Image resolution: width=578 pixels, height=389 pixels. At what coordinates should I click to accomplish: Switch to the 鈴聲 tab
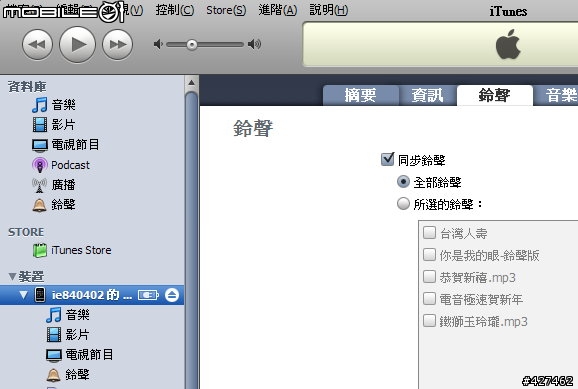tap(495, 95)
